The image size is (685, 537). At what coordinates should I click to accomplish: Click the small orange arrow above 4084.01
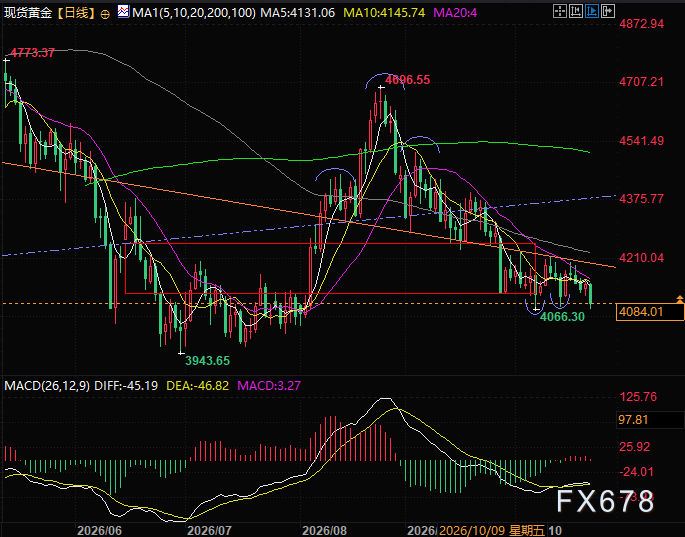point(679,299)
